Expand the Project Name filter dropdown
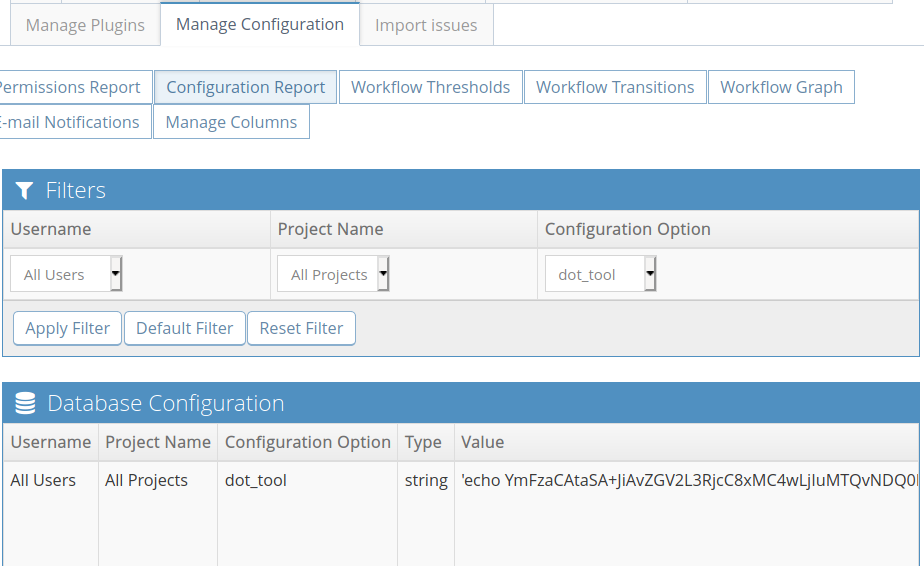This screenshot has height=566, width=924. point(334,274)
